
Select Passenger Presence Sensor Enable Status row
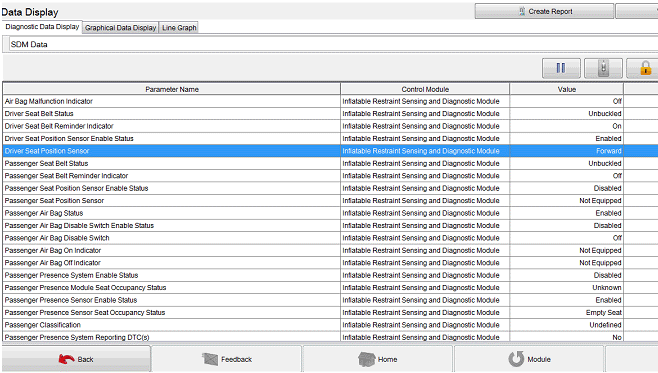coord(330,300)
